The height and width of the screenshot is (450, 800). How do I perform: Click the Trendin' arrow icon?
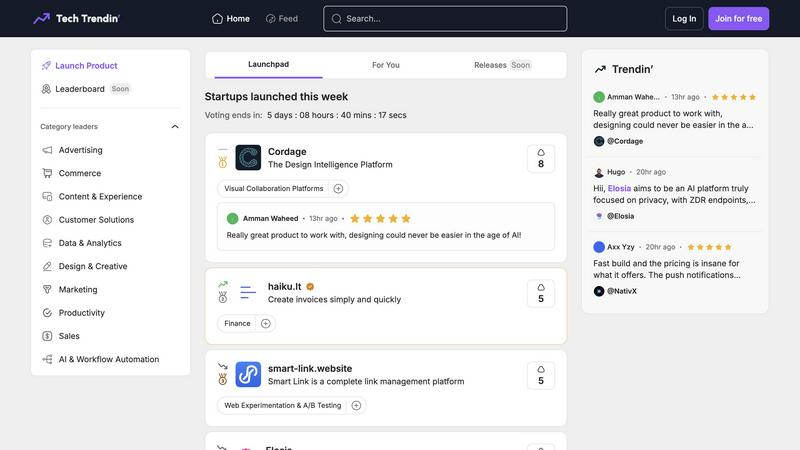600,69
